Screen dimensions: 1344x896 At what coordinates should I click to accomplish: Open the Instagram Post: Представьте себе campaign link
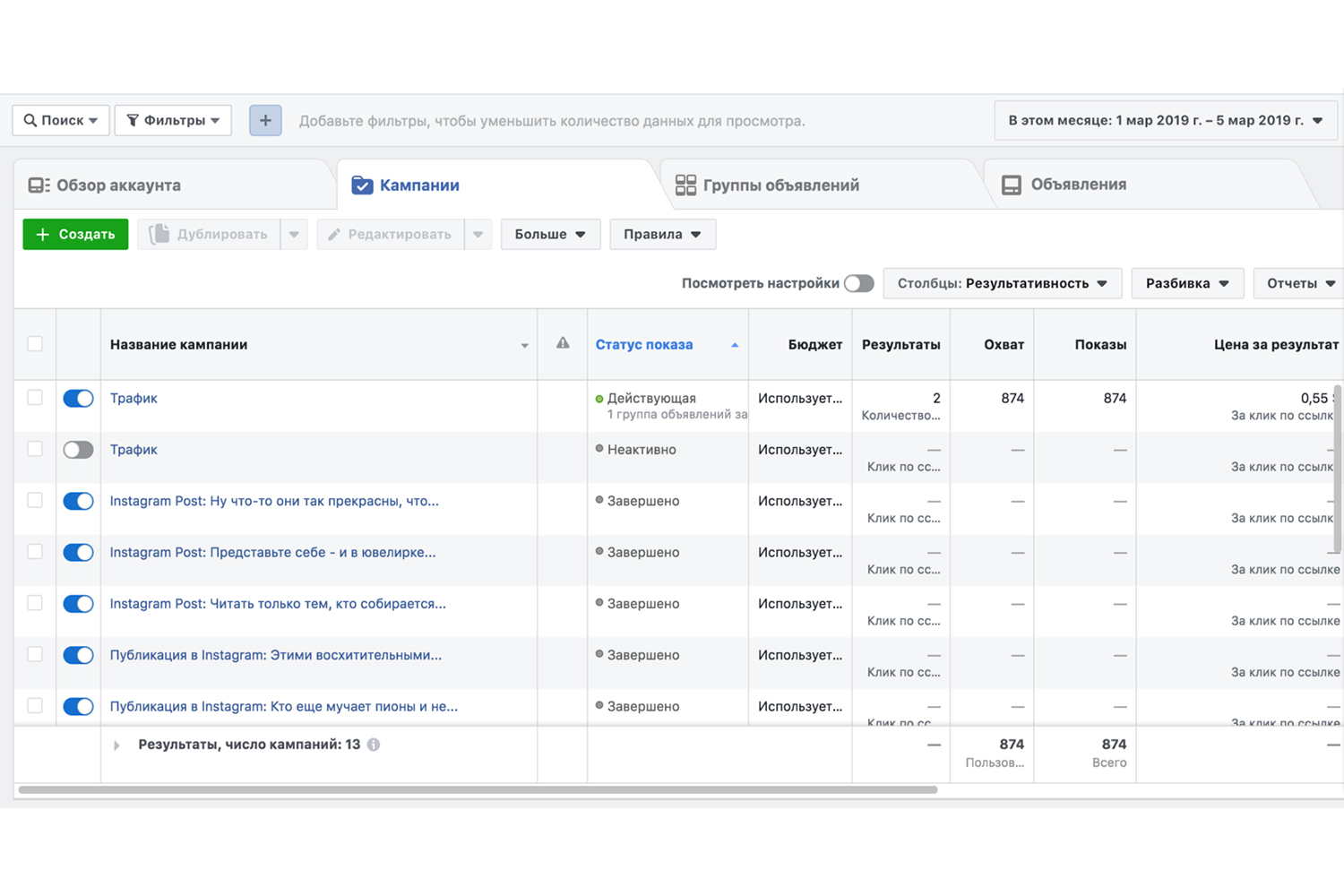click(272, 552)
